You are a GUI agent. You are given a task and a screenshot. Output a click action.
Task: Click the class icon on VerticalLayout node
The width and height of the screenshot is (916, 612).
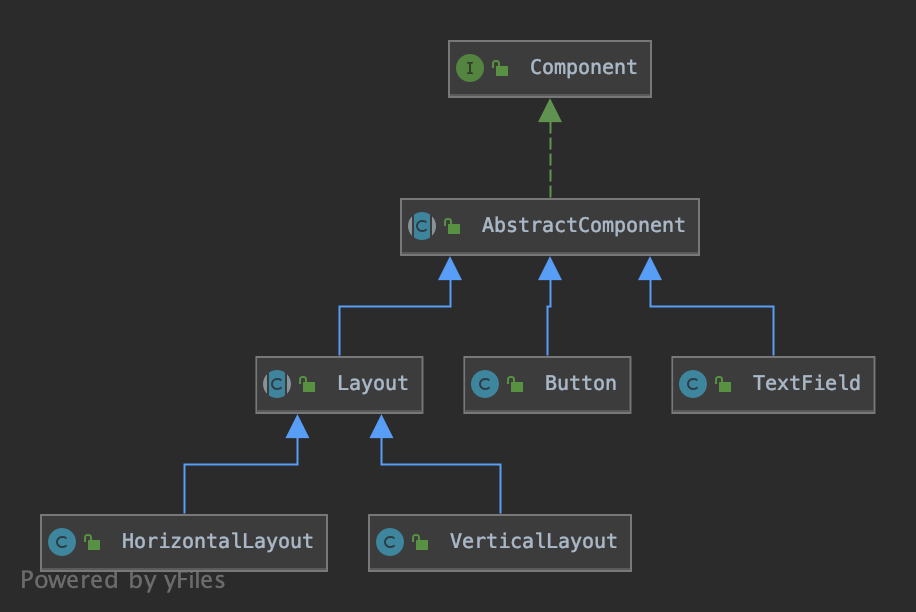[389, 542]
